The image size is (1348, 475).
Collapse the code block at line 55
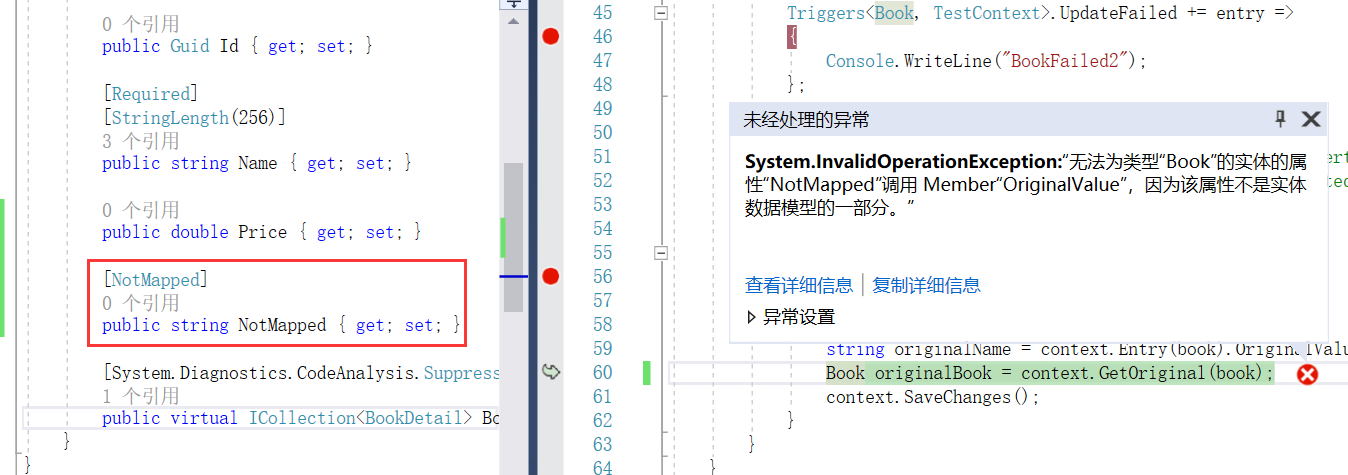click(660, 253)
